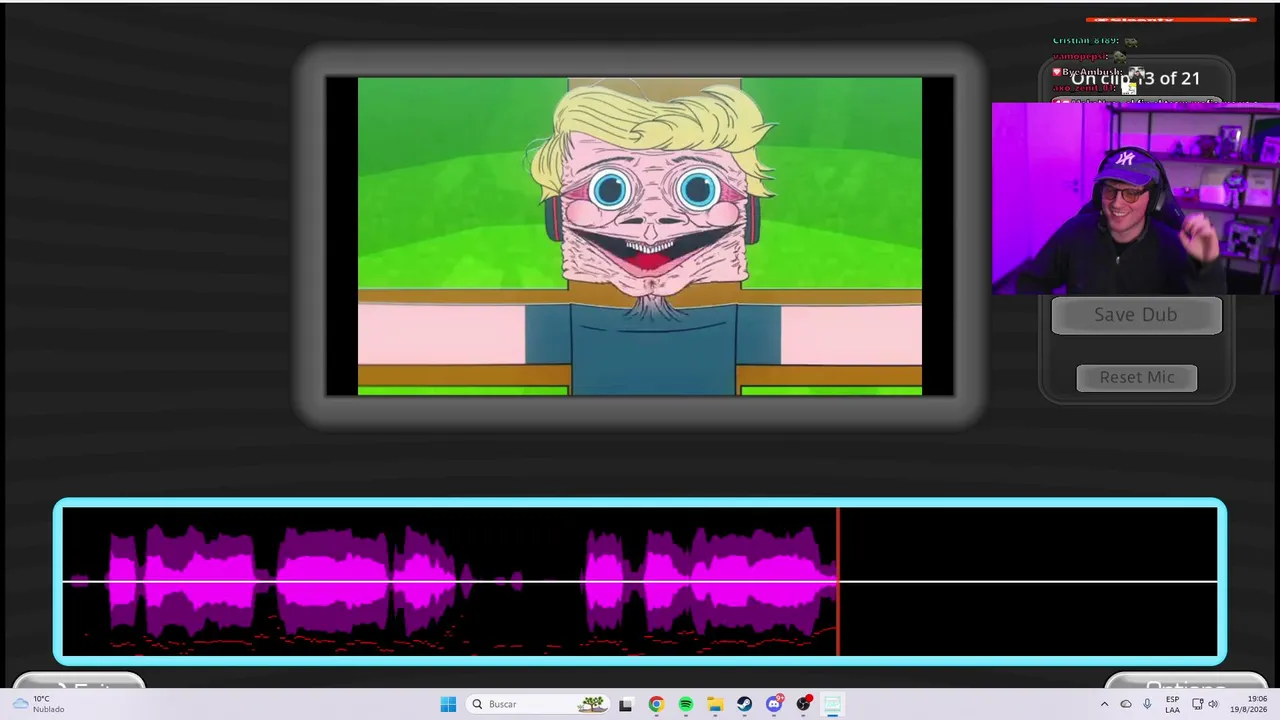Open the weather widget showing 10°C Nublado
Screen dimensions: 1280x720
point(38,704)
